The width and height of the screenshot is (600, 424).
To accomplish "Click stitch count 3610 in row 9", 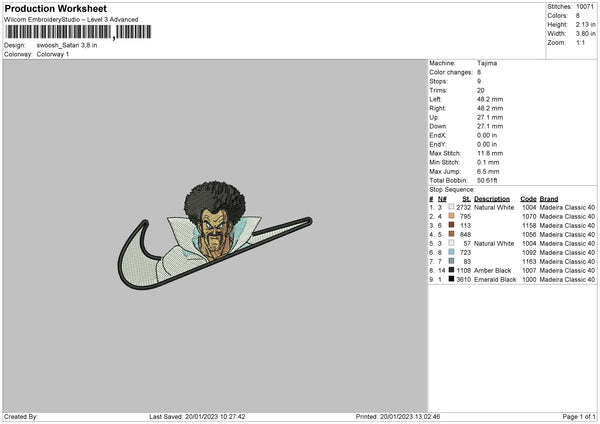I will pos(463,279).
